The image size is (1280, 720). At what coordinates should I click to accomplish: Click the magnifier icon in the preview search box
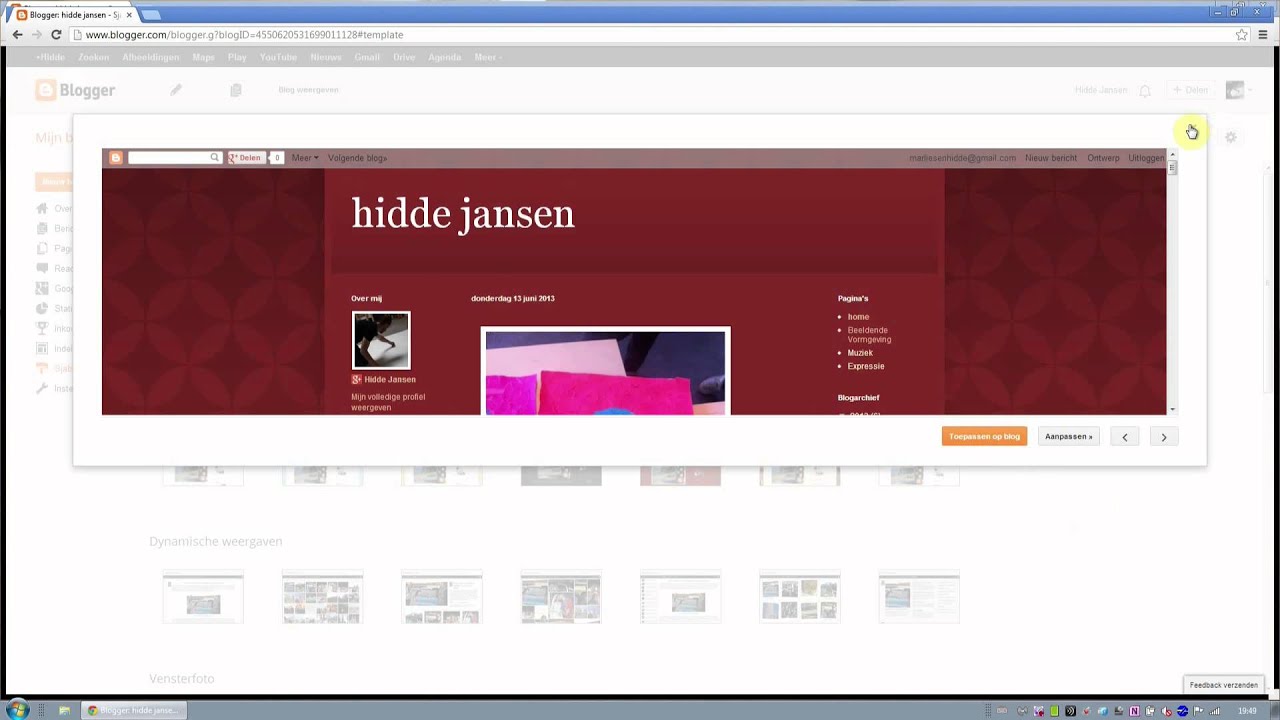pos(214,158)
